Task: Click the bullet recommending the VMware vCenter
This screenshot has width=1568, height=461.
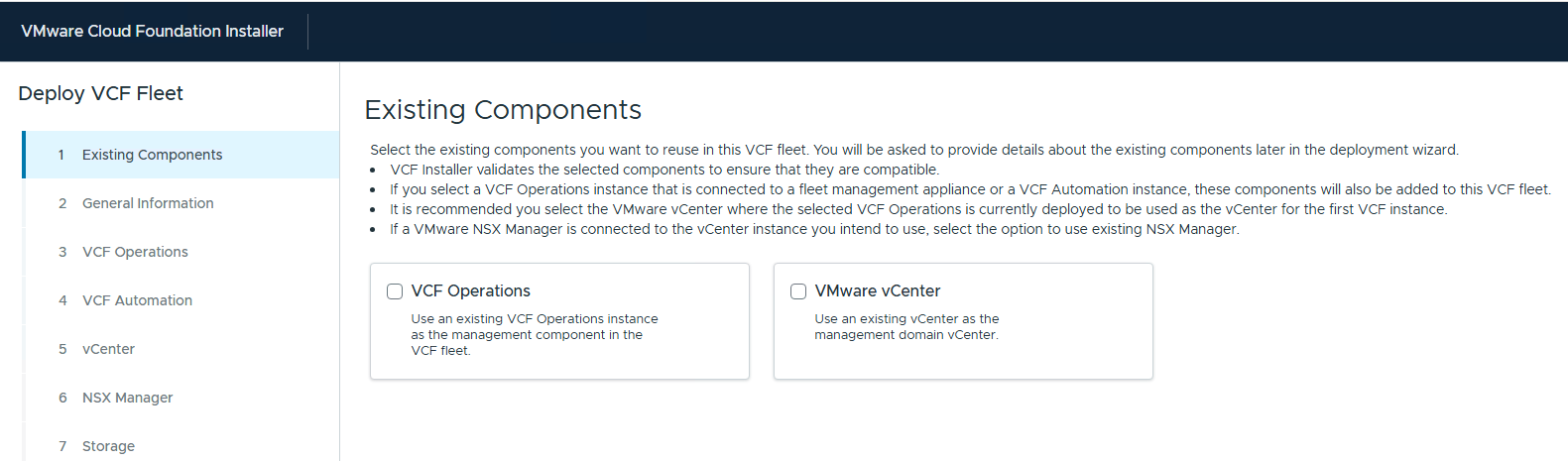Action: click(x=918, y=209)
